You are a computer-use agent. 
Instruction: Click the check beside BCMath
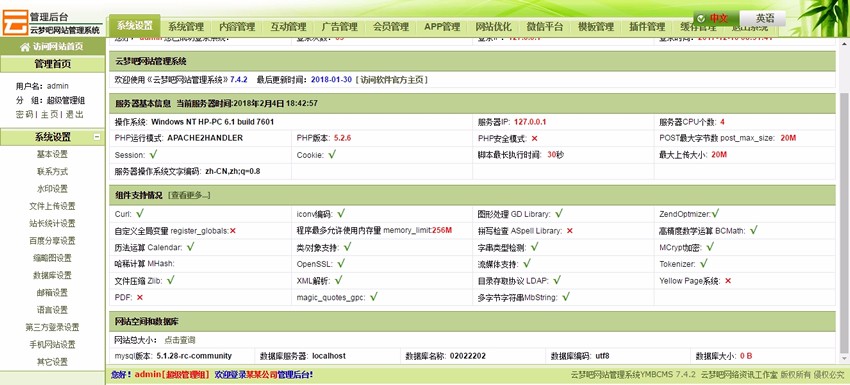pyautogui.click(x=754, y=230)
